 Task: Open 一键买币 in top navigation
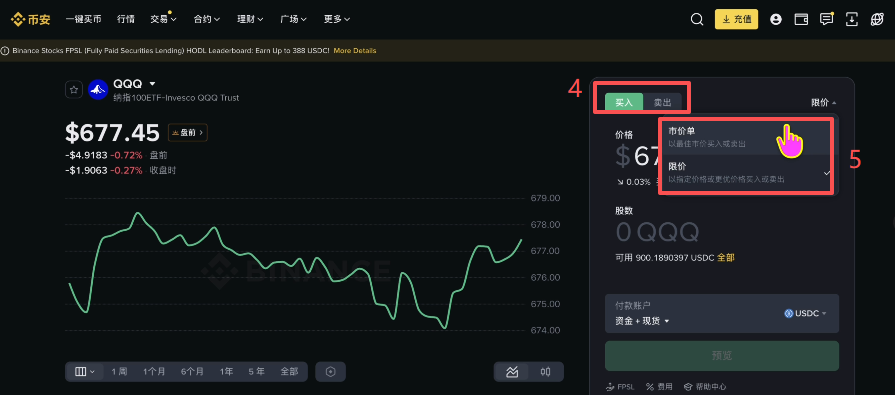[x=83, y=19]
